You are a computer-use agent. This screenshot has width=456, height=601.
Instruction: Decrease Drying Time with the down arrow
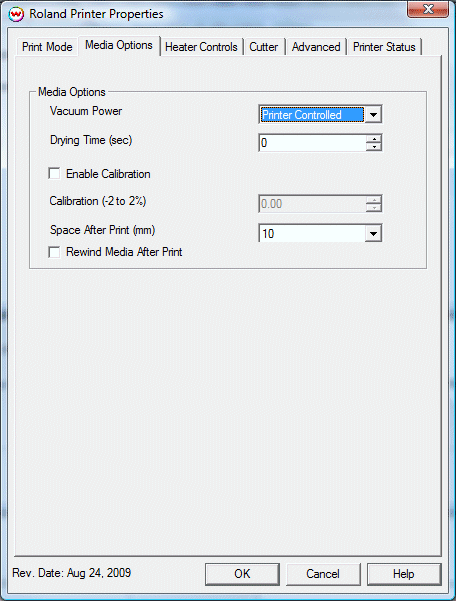374,146
